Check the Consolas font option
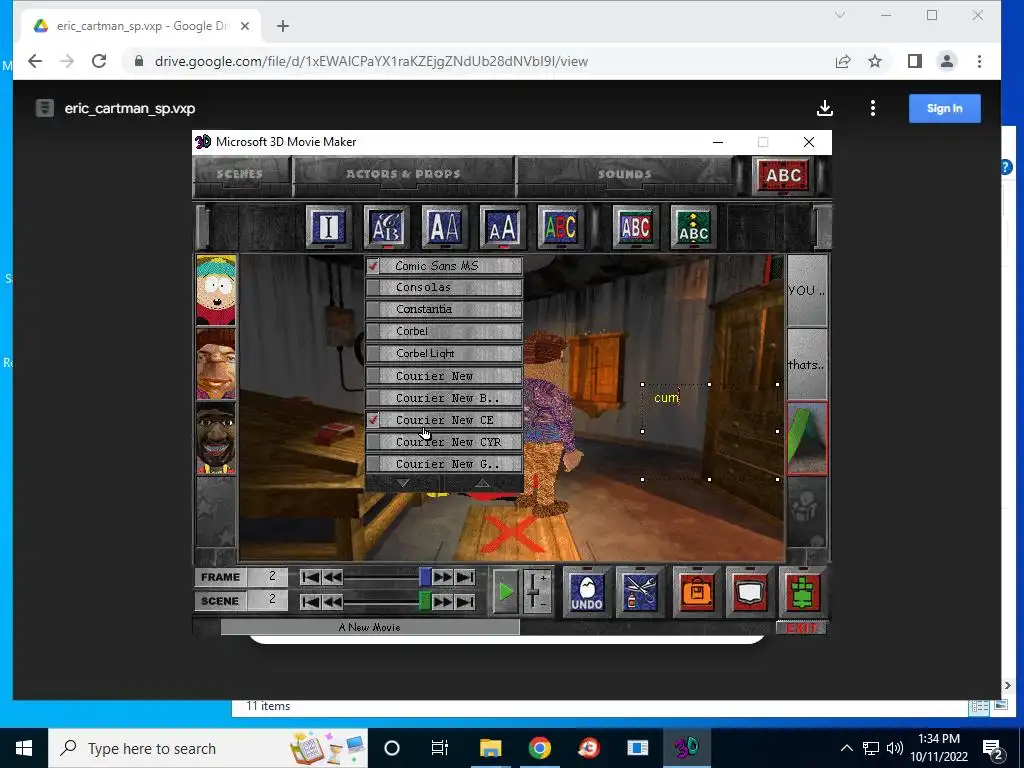The width and height of the screenshot is (1024, 768). coord(443,287)
